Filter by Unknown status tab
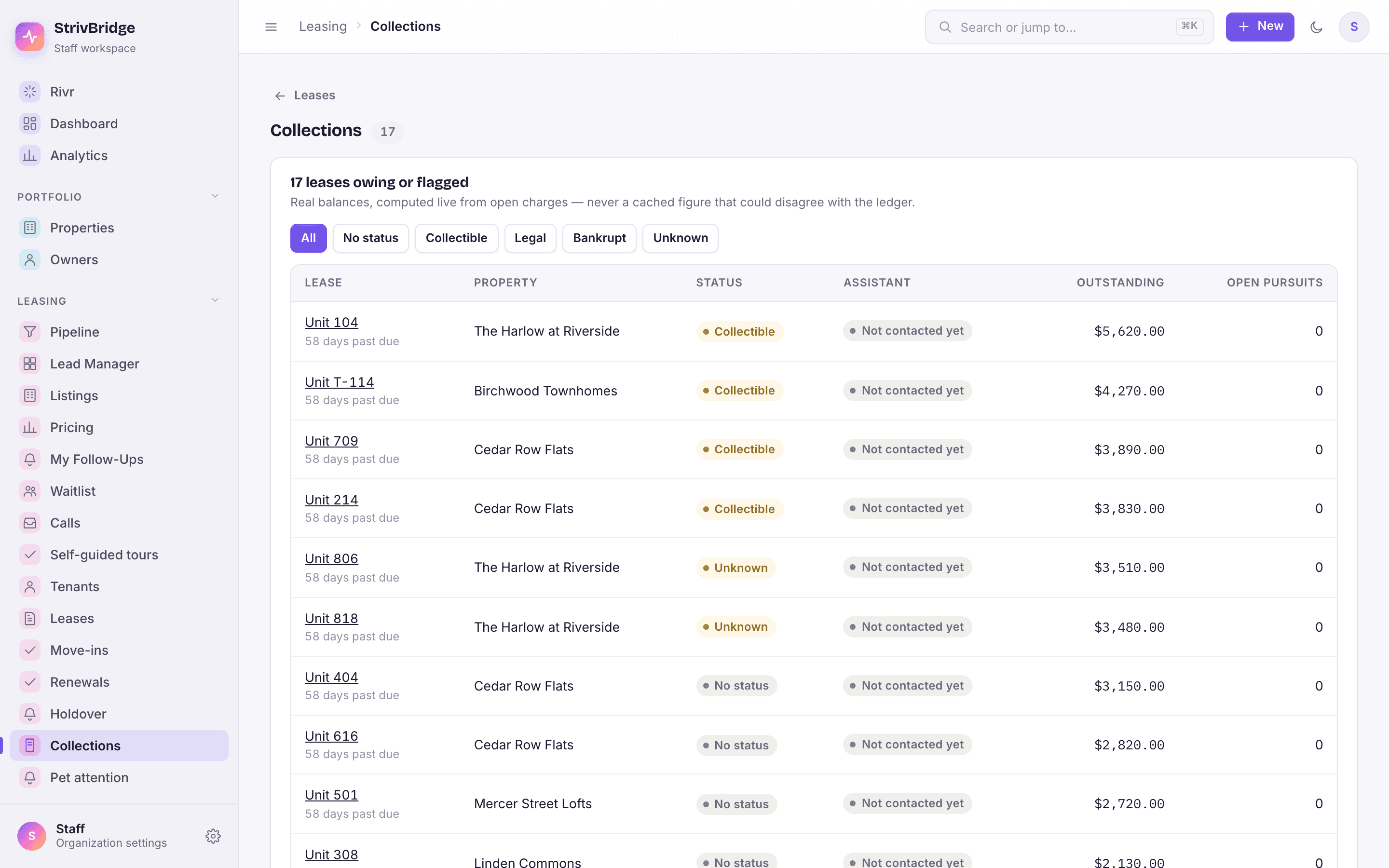Screen dimensions: 1389x868 [680, 238]
